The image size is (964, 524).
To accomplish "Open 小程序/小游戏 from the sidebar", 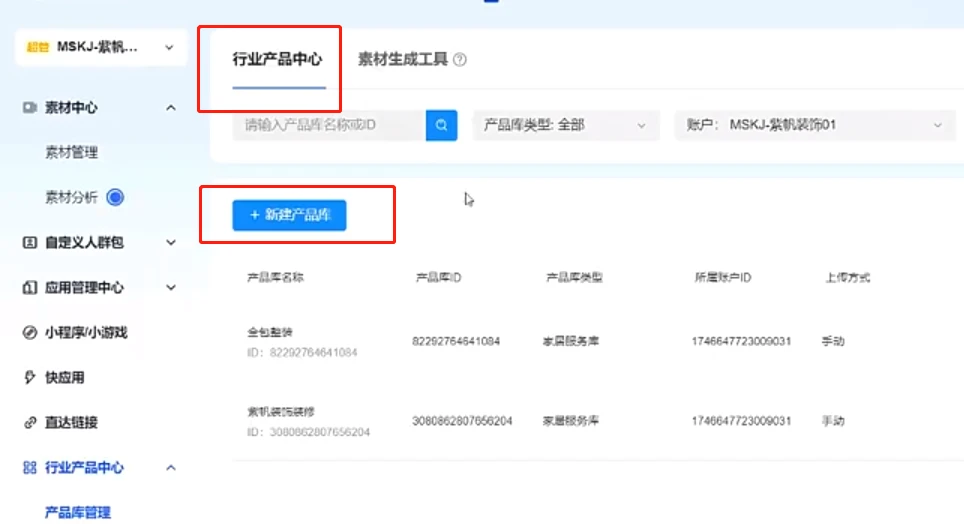I will [x=85, y=333].
